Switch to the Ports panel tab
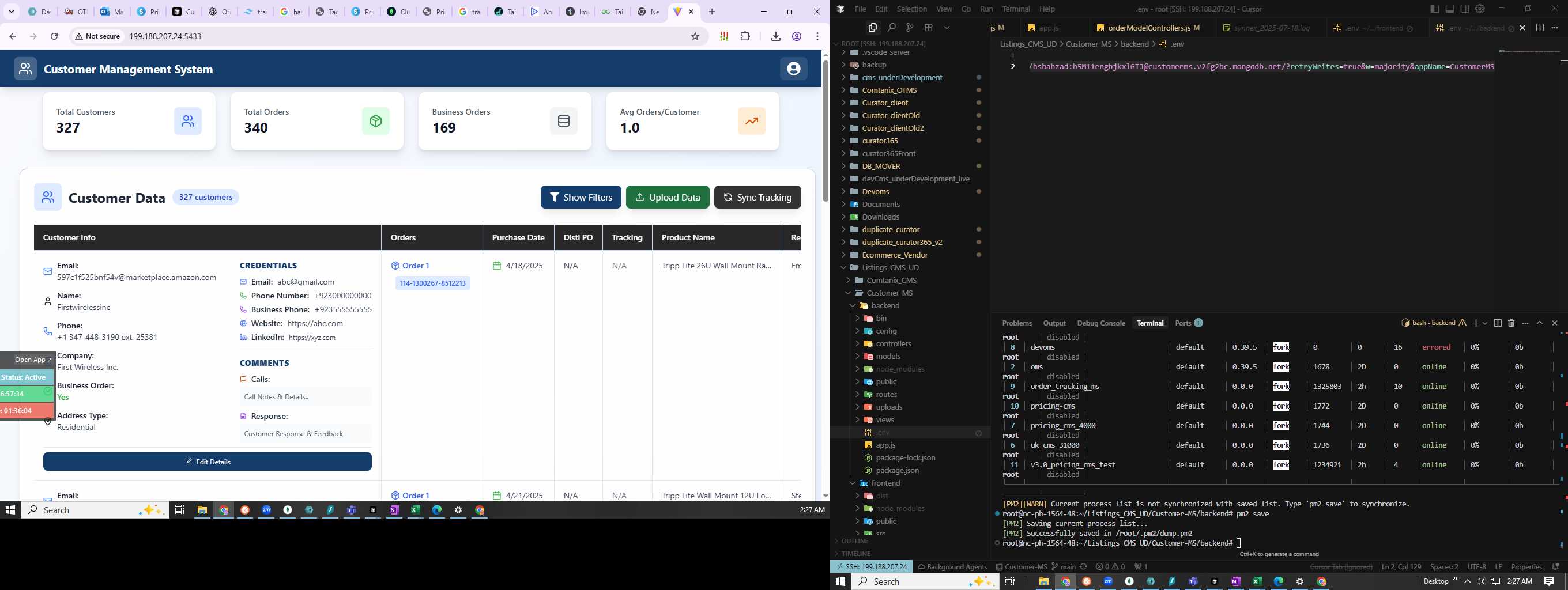The image size is (1568, 590). coord(1188,323)
